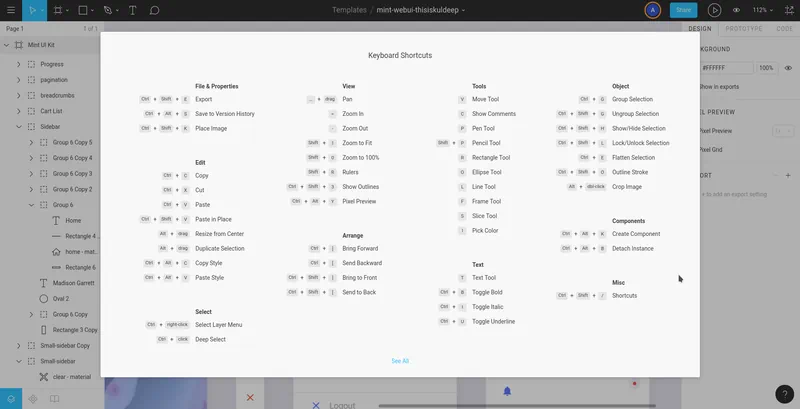Image resolution: width=800 pixels, height=409 pixels.
Task: Click the user avatar A
Action: tap(653, 10)
